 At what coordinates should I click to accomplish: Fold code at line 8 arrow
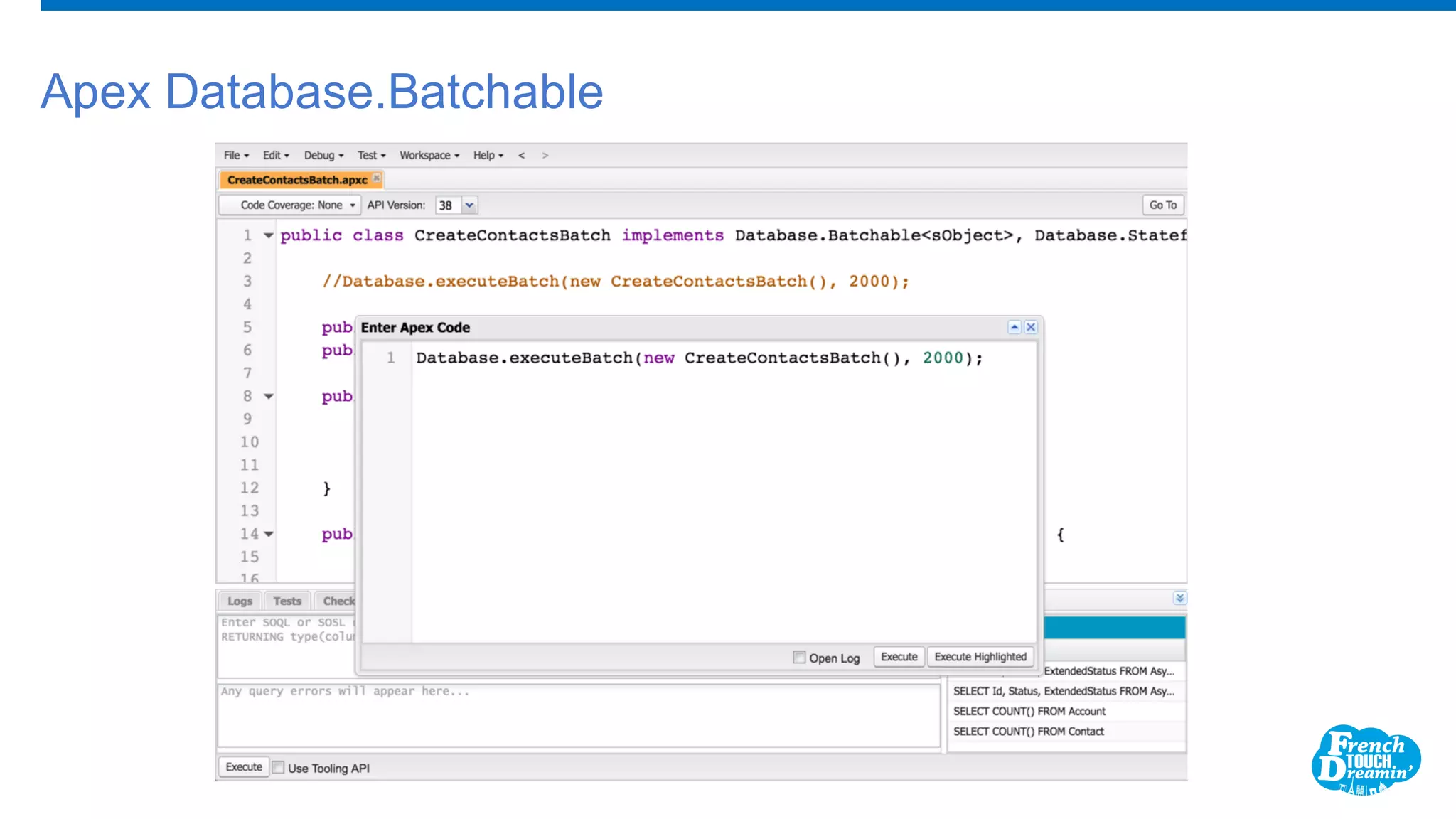coord(269,396)
